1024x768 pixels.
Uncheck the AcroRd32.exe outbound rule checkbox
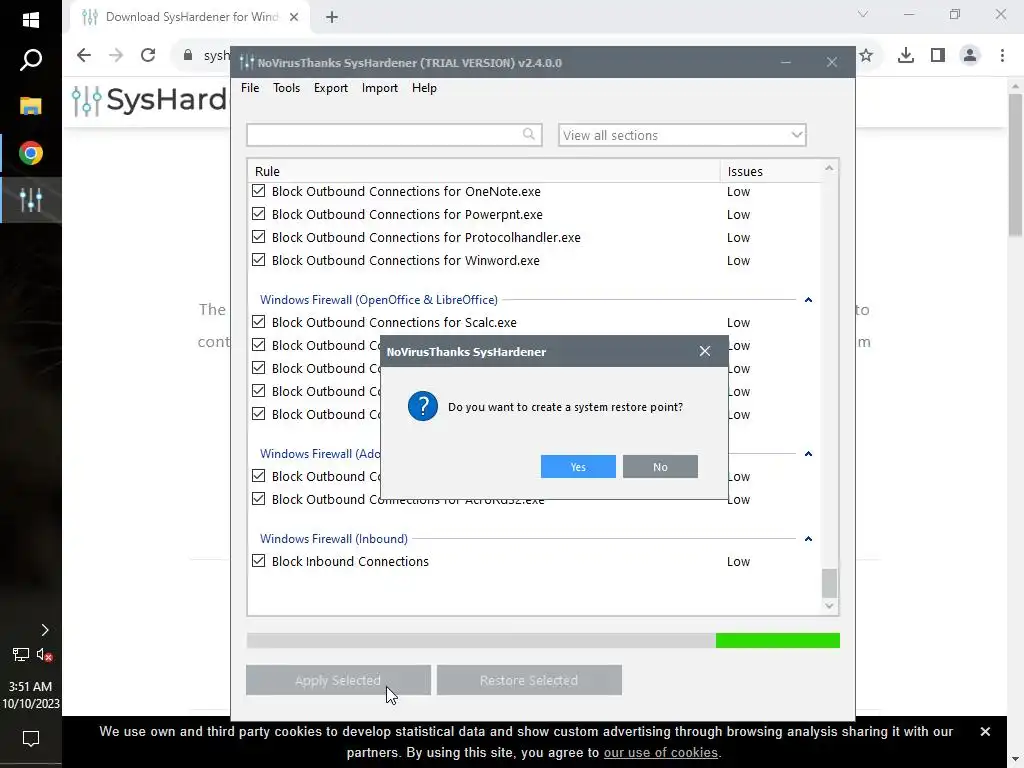pos(259,498)
